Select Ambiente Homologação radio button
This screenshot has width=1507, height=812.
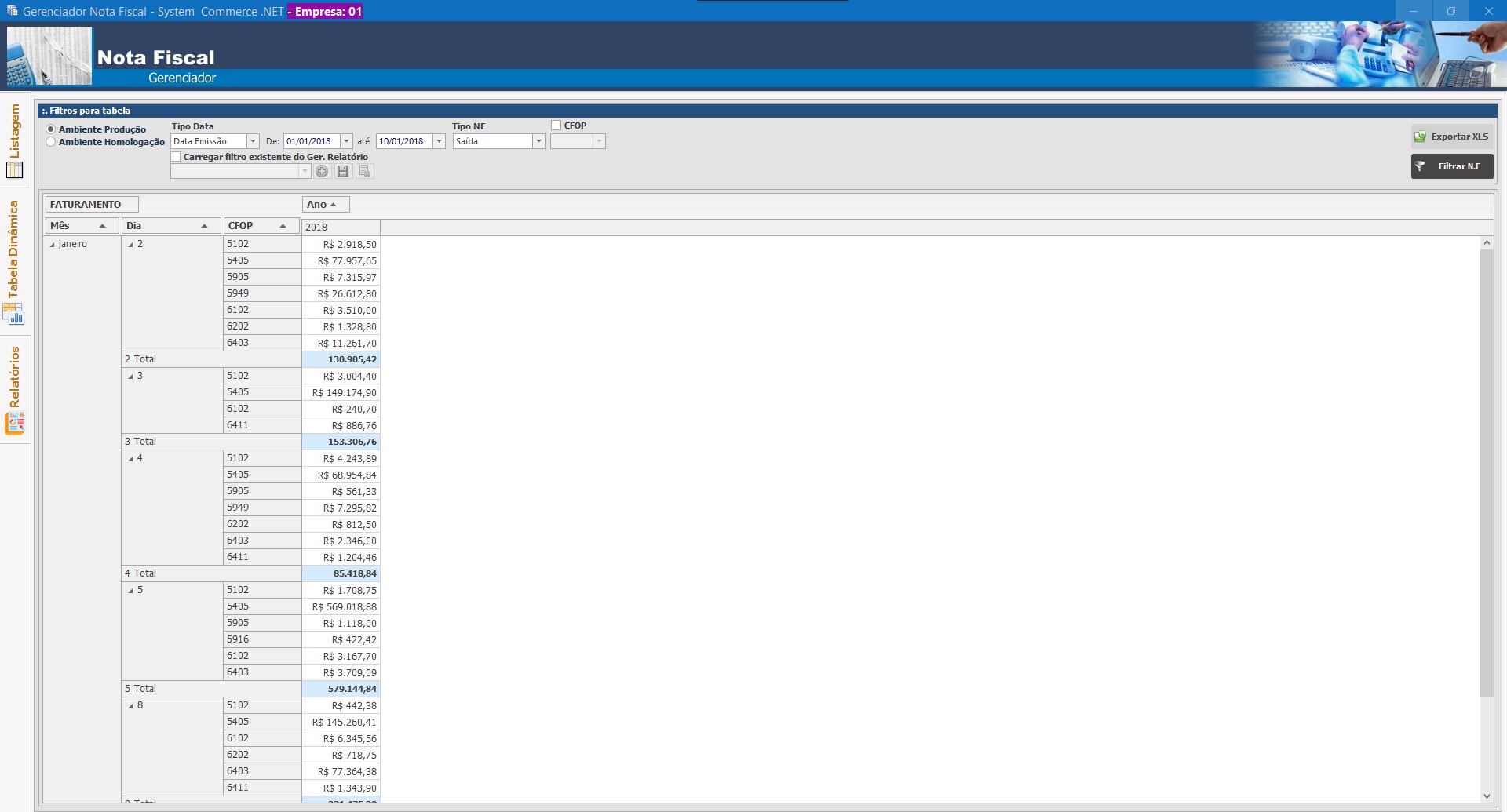[51, 142]
